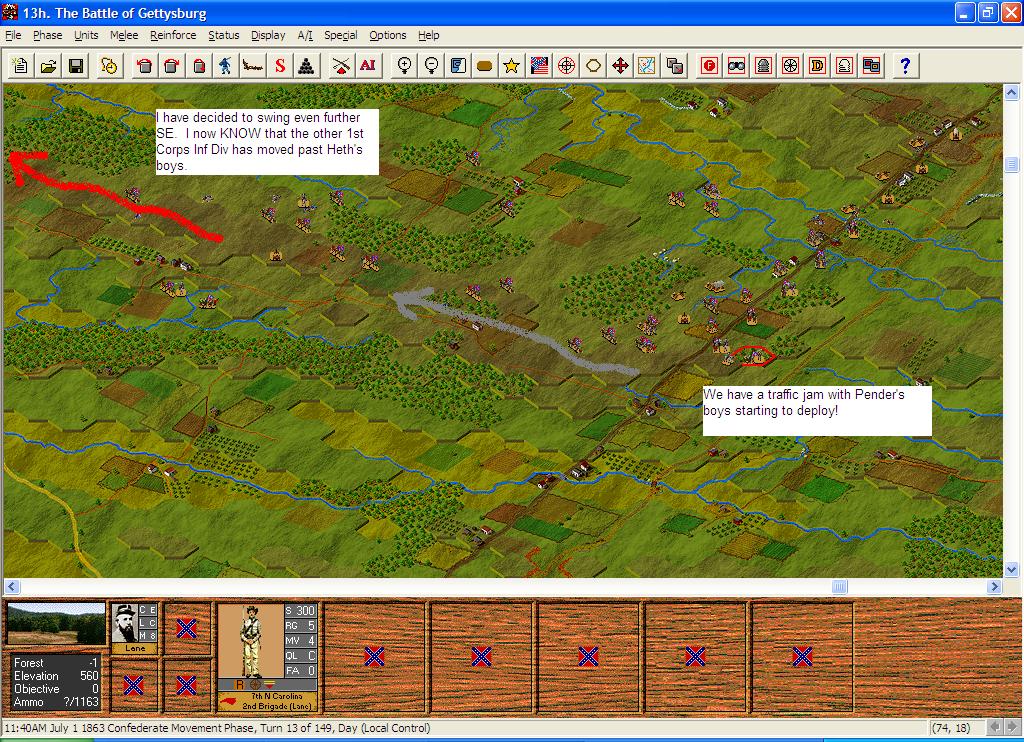Click the forest terrain picture thumbnail
1024x742 pixels.
[56, 624]
